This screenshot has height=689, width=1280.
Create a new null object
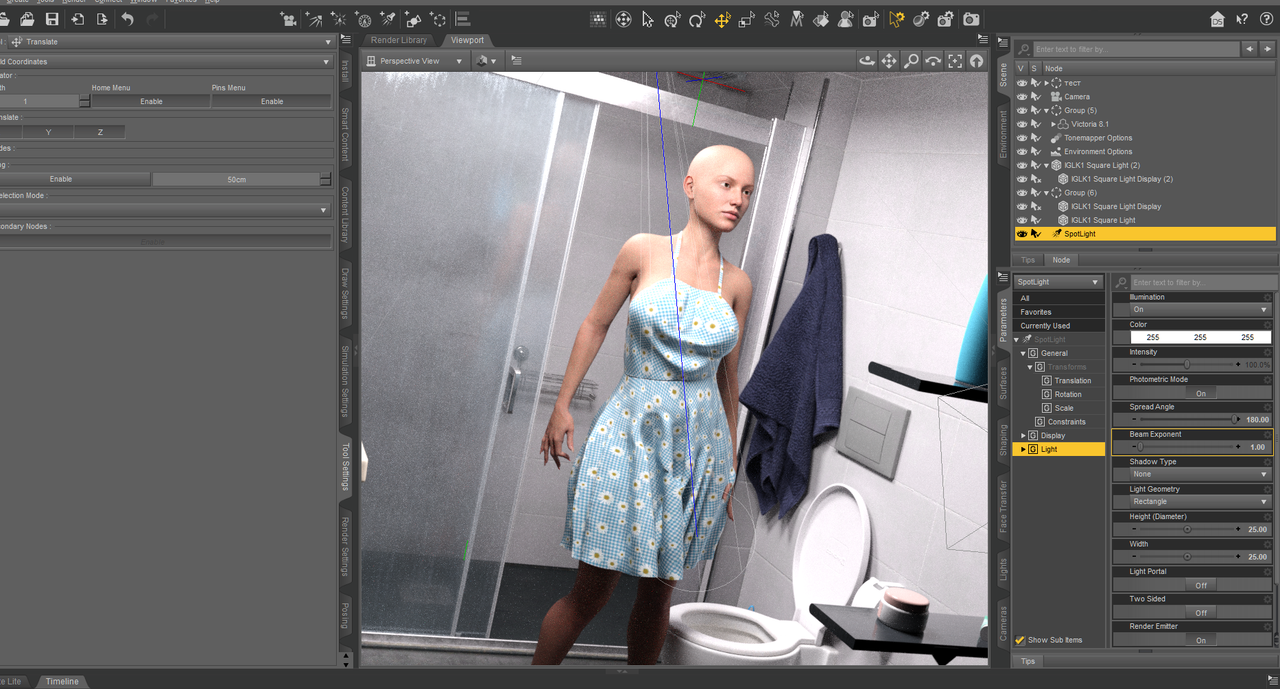coord(438,19)
